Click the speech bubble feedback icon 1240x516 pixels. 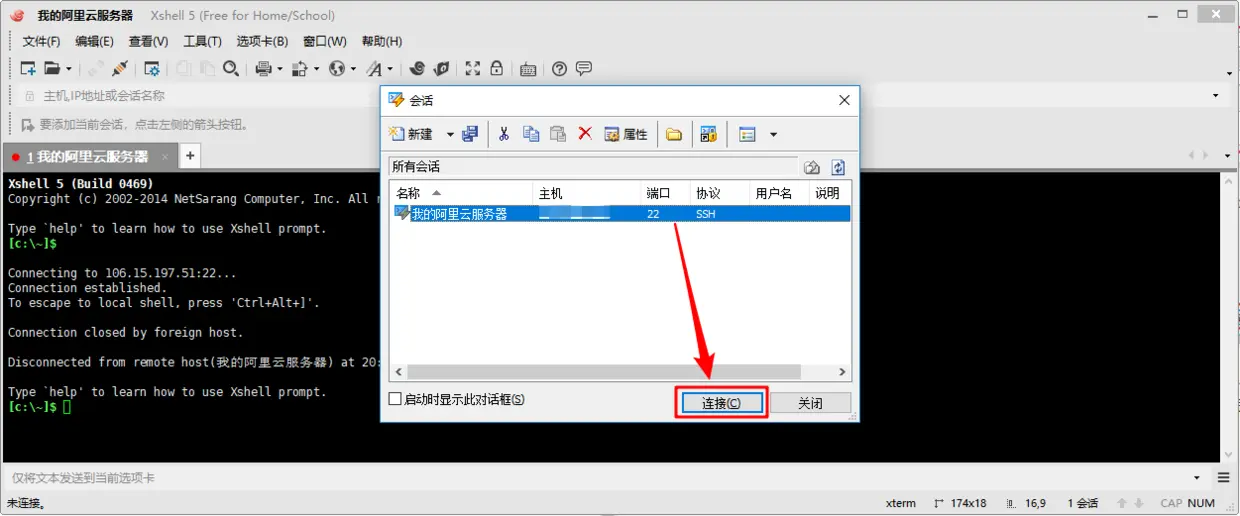tap(584, 69)
